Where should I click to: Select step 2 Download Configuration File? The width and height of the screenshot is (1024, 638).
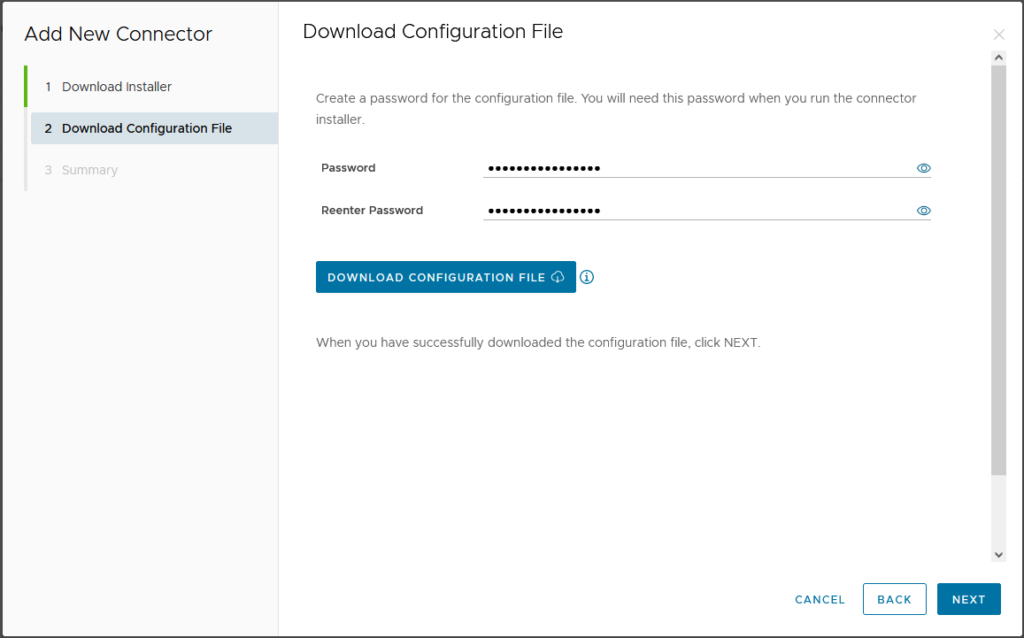[146, 129]
